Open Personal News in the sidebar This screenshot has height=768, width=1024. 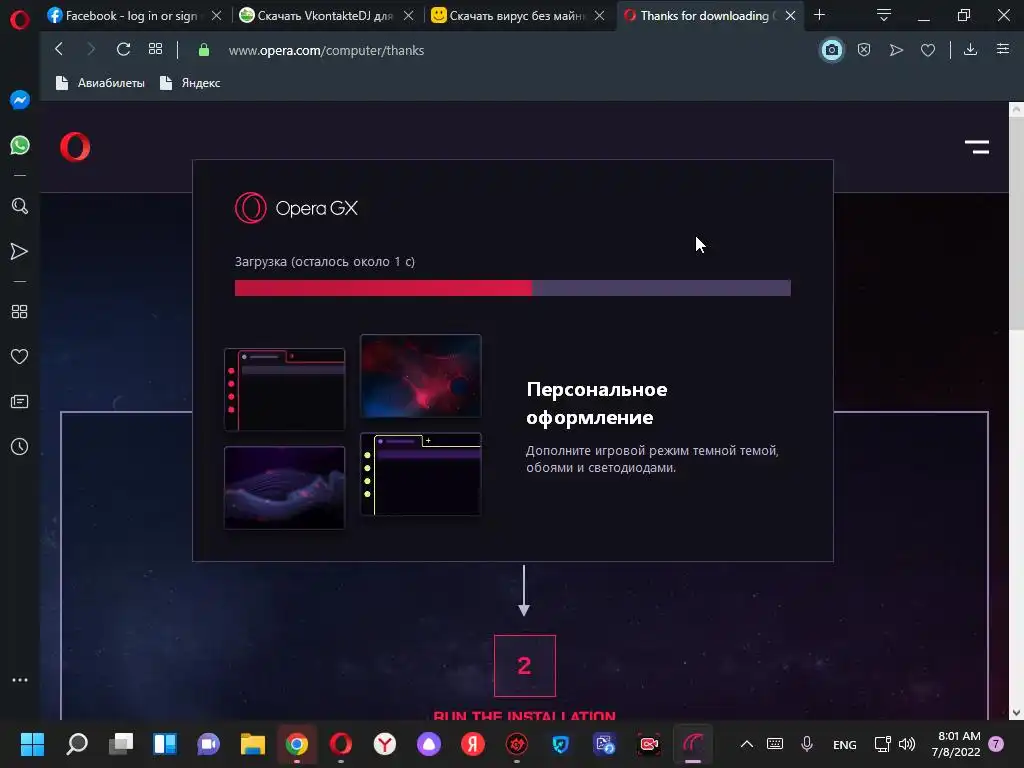[20, 401]
